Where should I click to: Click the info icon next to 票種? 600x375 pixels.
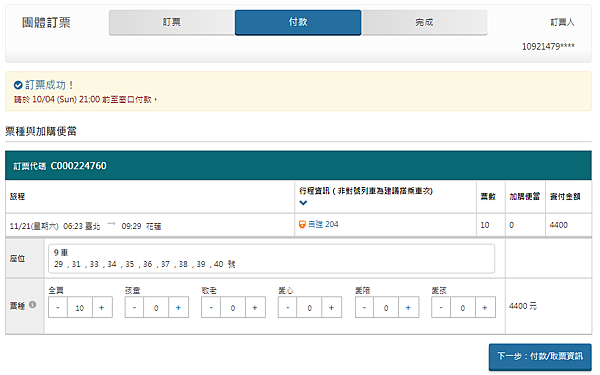33,305
